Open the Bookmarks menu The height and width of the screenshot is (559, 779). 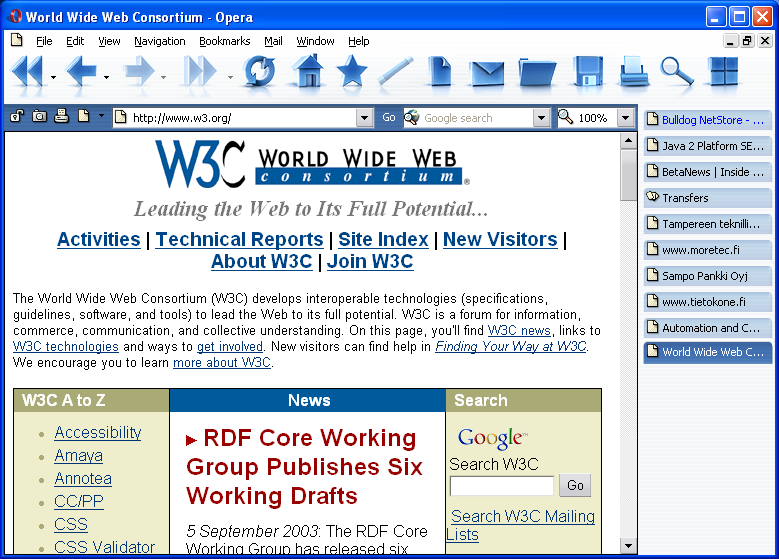point(225,41)
